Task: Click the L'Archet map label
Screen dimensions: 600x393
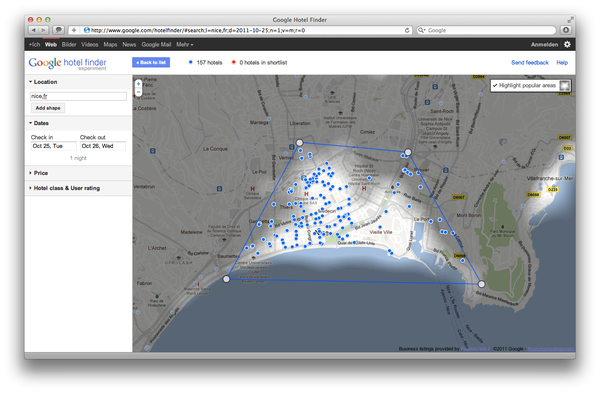Action: tap(157, 248)
